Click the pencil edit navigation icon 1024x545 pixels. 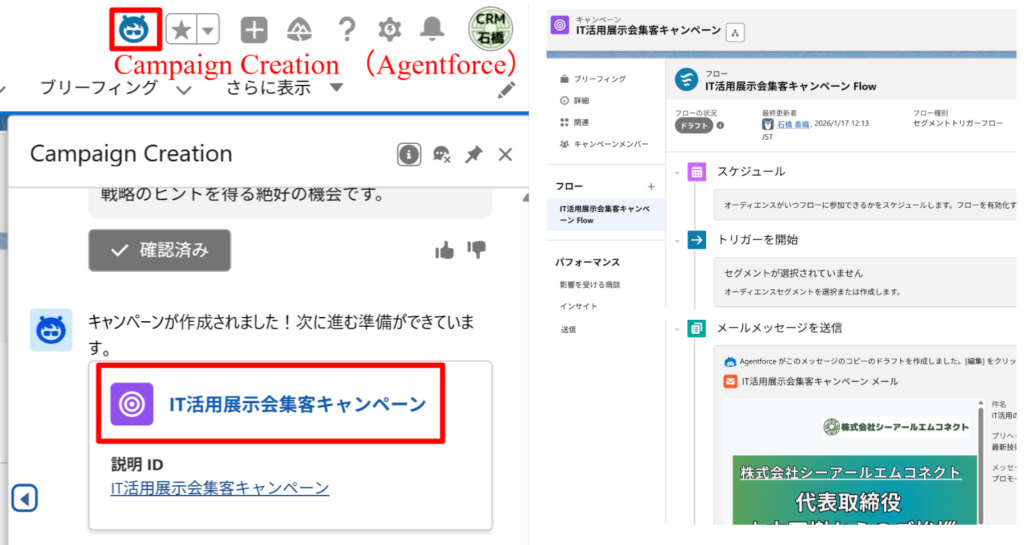click(506, 90)
